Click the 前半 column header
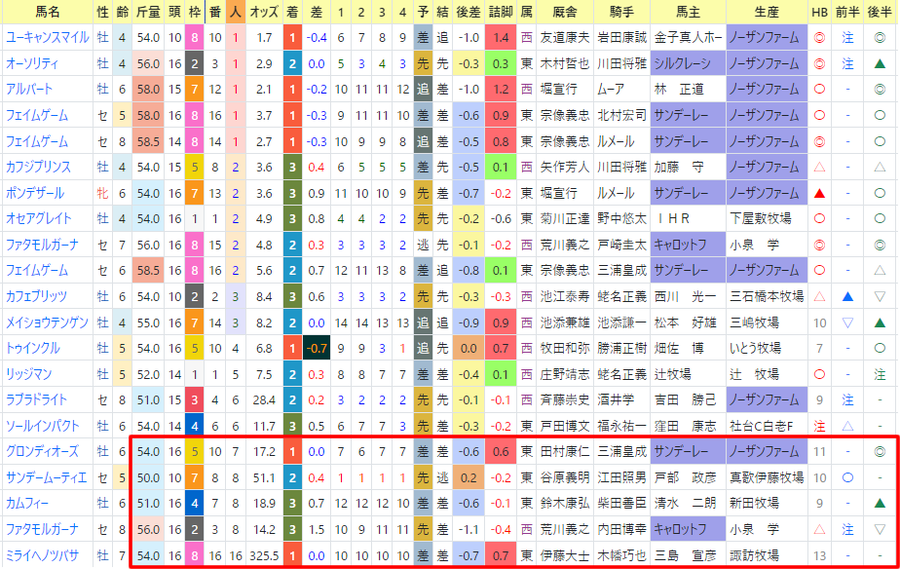Image resolution: width=900 pixels, height=569 pixels. tap(847, 12)
